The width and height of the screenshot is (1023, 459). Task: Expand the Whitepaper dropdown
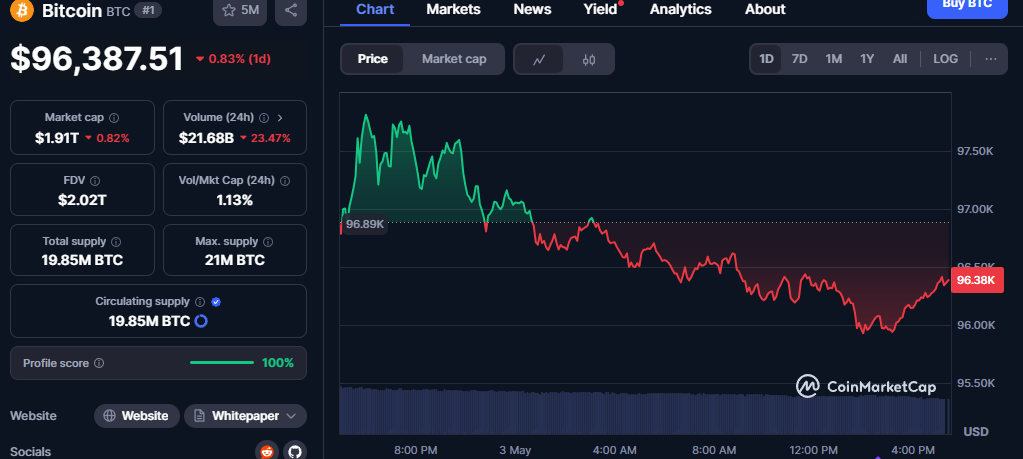[291, 416]
